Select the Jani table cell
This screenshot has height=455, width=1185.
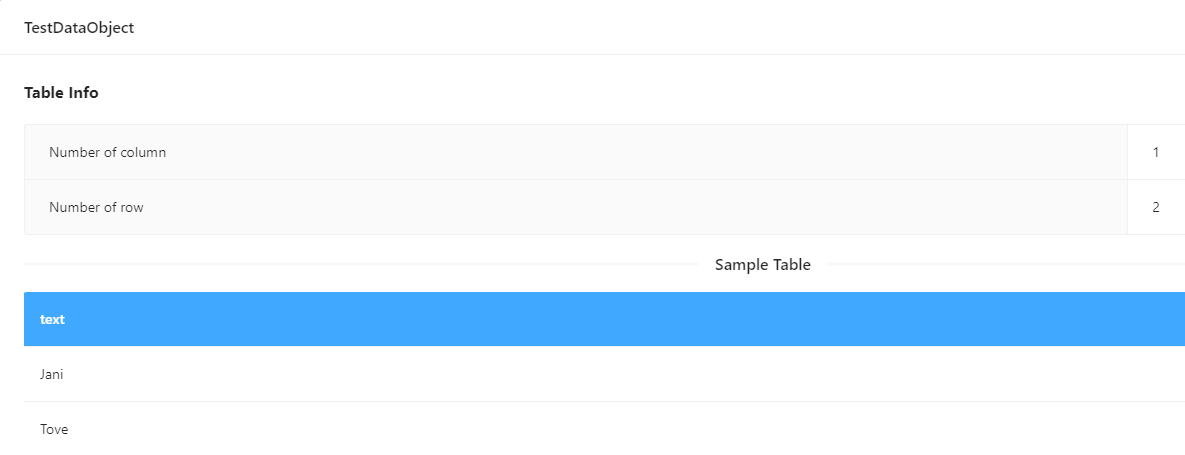click(x=51, y=374)
